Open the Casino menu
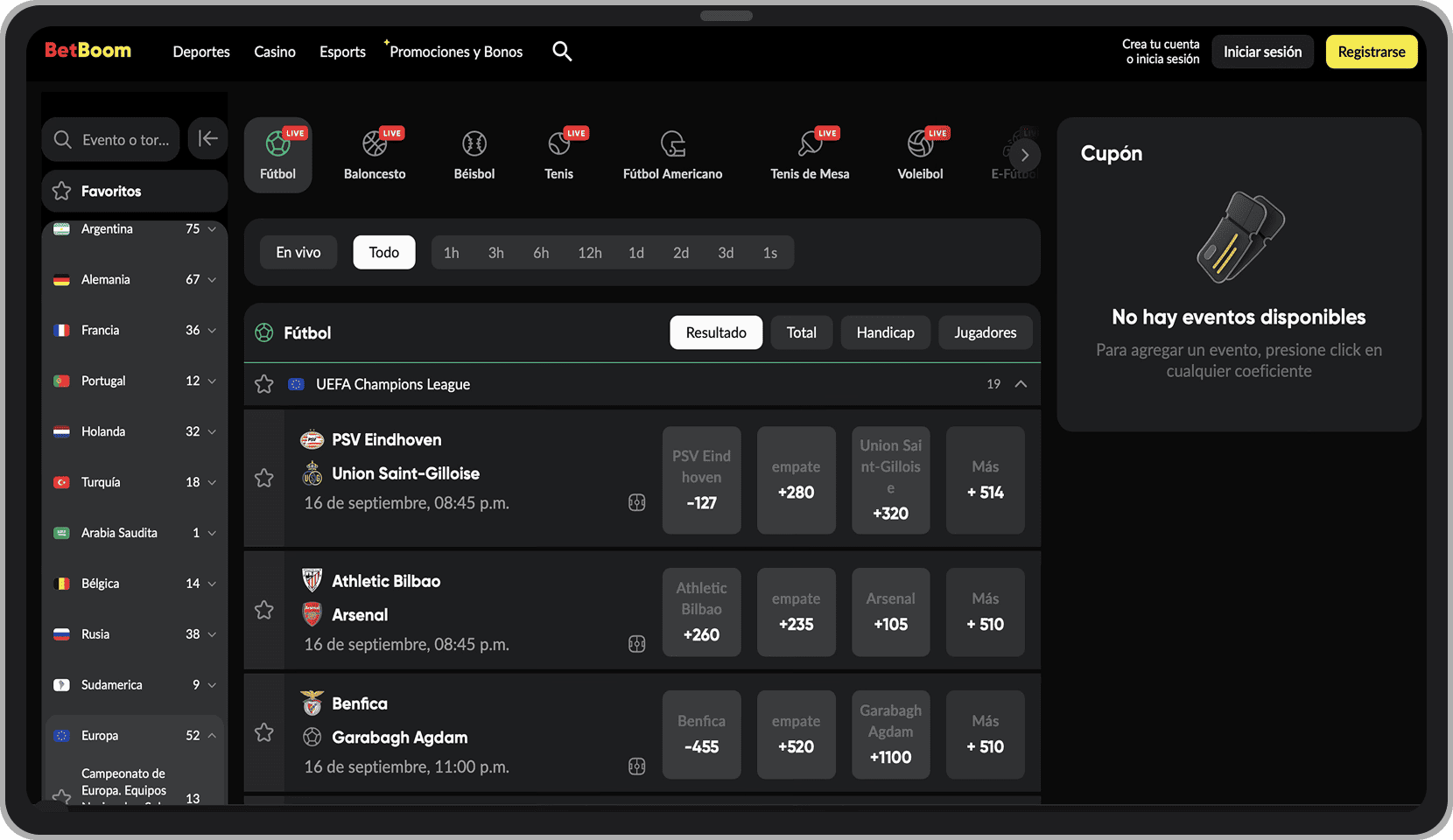 [x=275, y=52]
